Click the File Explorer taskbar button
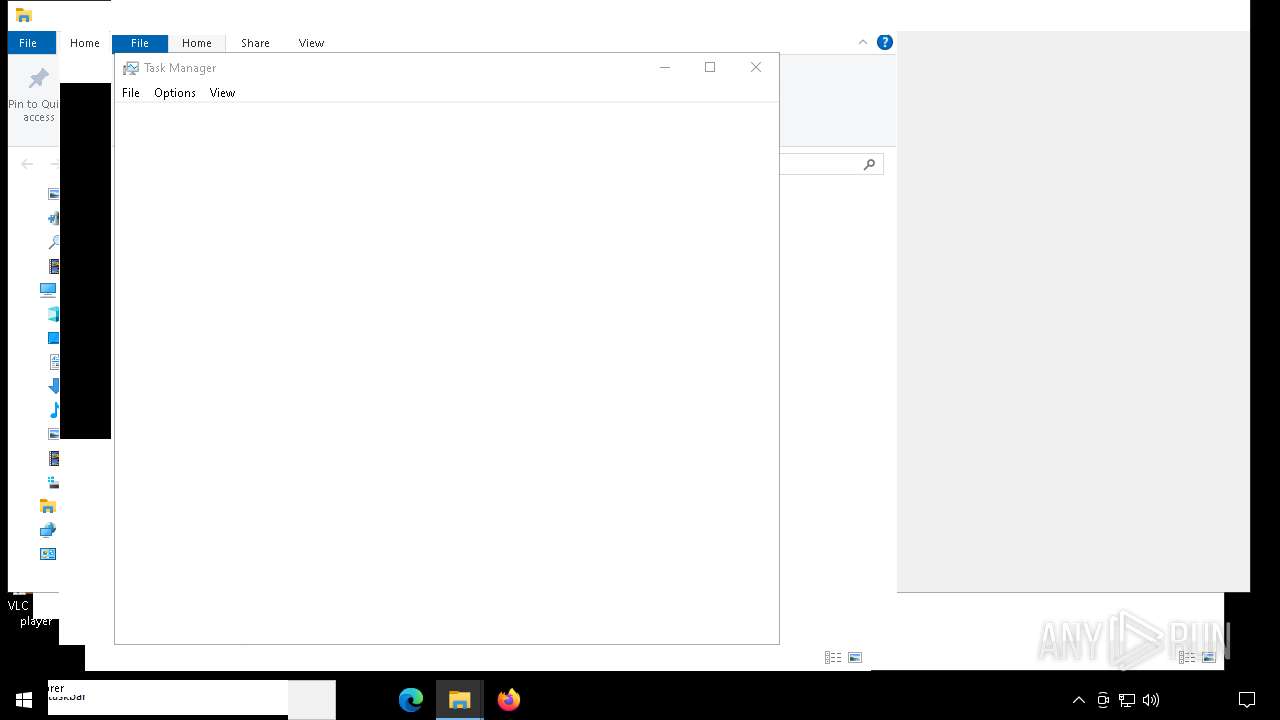 coord(460,700)
